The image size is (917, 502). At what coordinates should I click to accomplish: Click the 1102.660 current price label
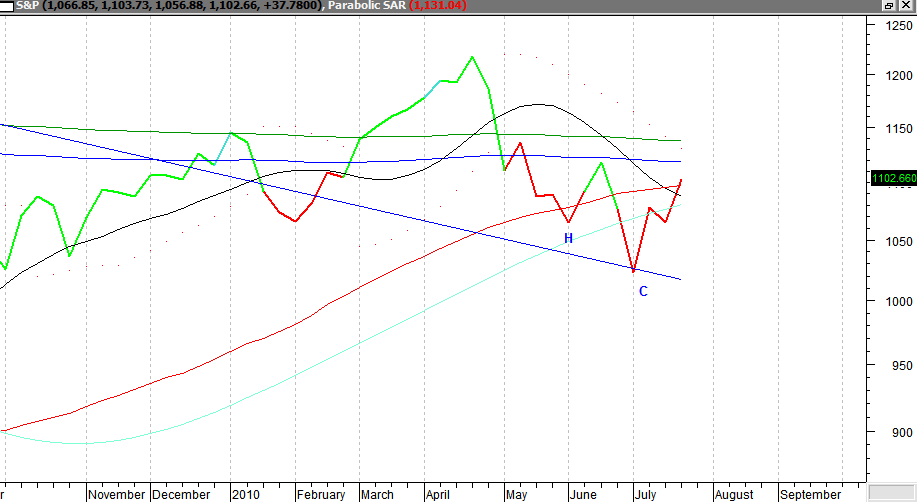(894, 178)
